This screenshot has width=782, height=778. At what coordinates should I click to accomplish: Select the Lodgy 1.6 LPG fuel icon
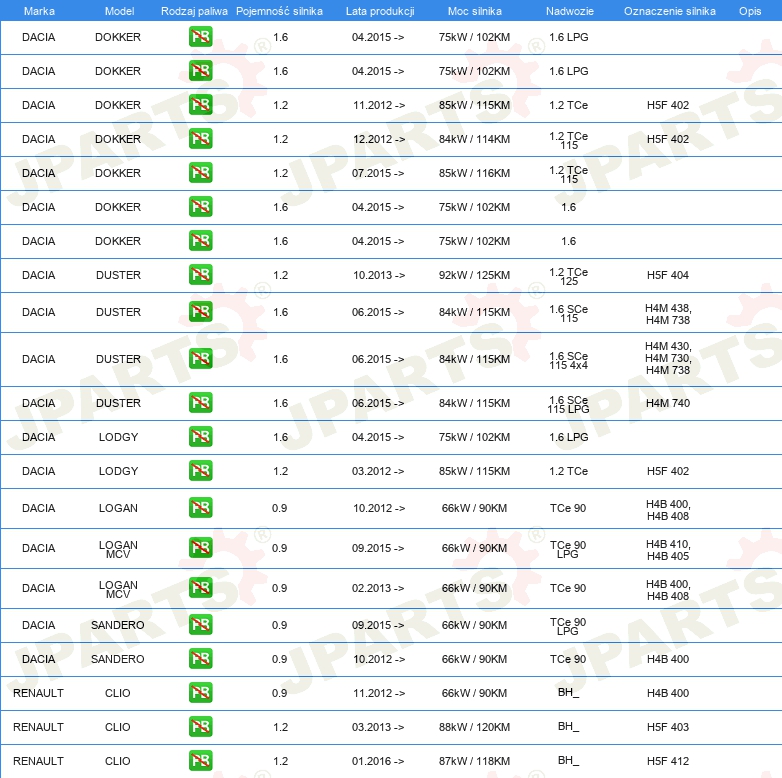pos(200,437)
